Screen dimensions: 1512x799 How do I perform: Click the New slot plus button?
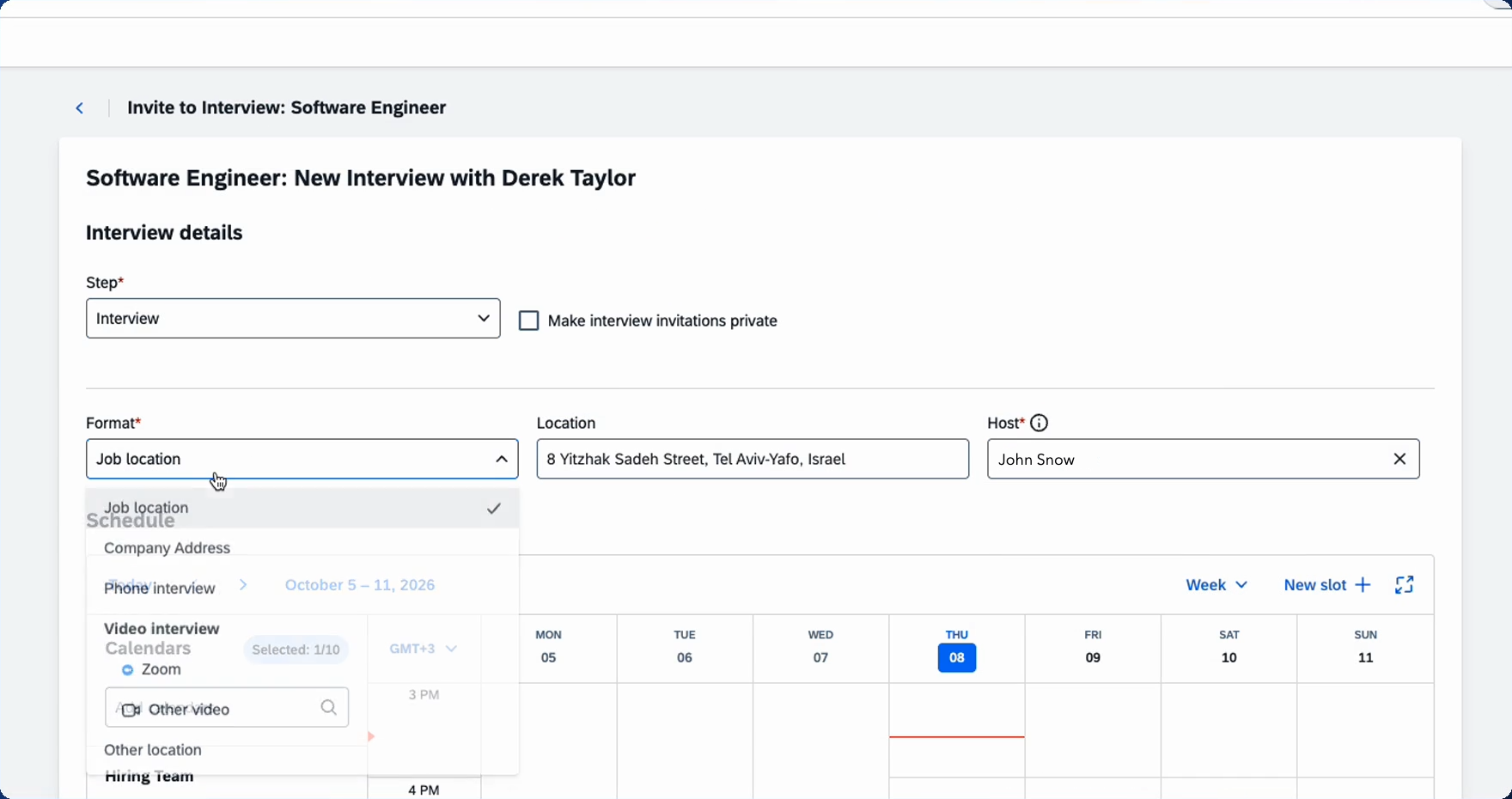pyautogui.click(x=1327, y=585)
